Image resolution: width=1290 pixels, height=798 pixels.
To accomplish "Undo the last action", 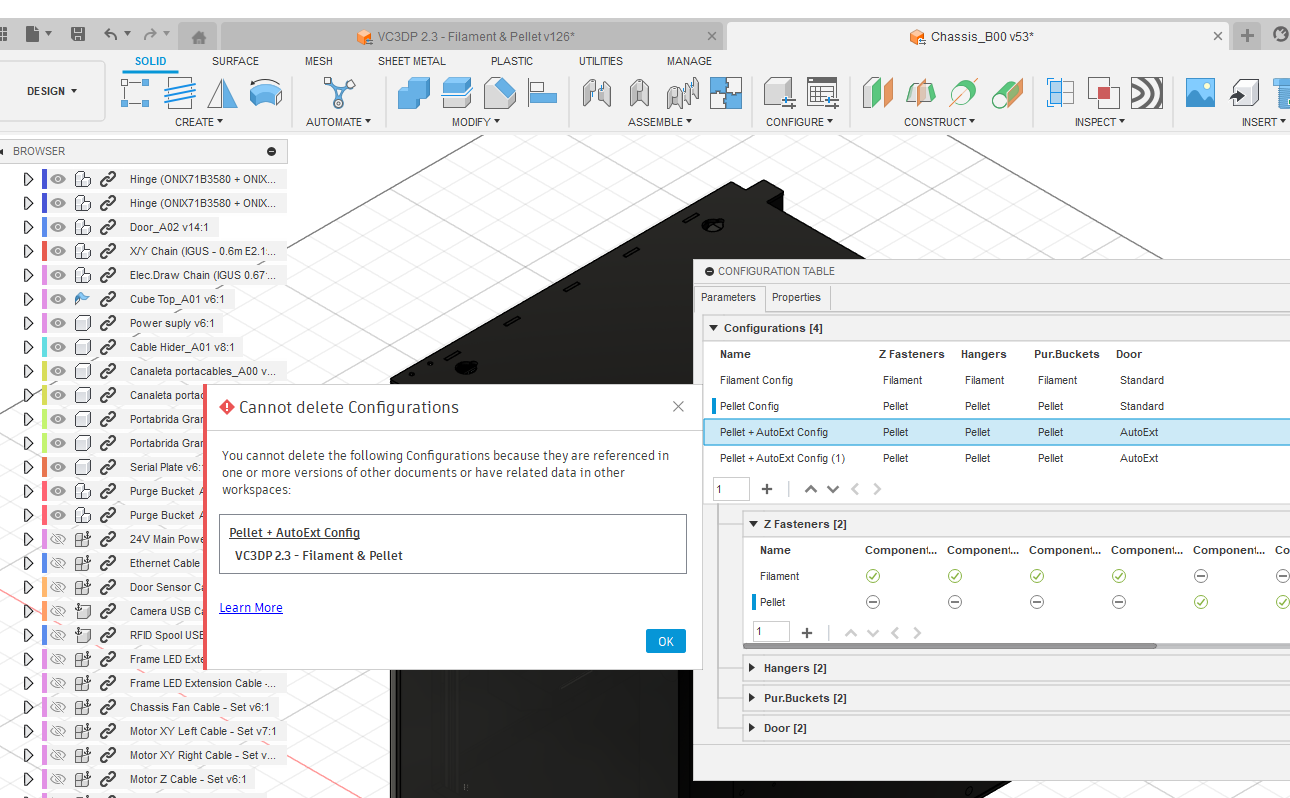I will click(x=110, y=35).
